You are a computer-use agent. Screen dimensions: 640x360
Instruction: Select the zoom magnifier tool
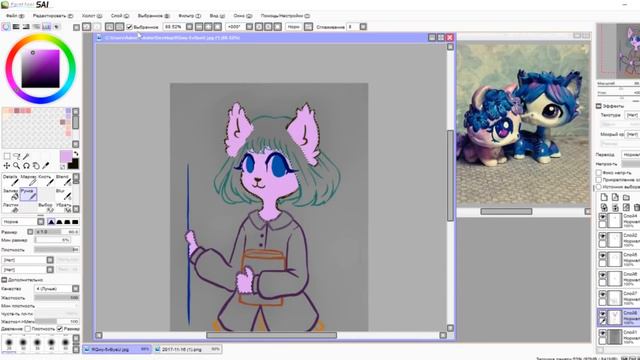[x=16, y=166]
